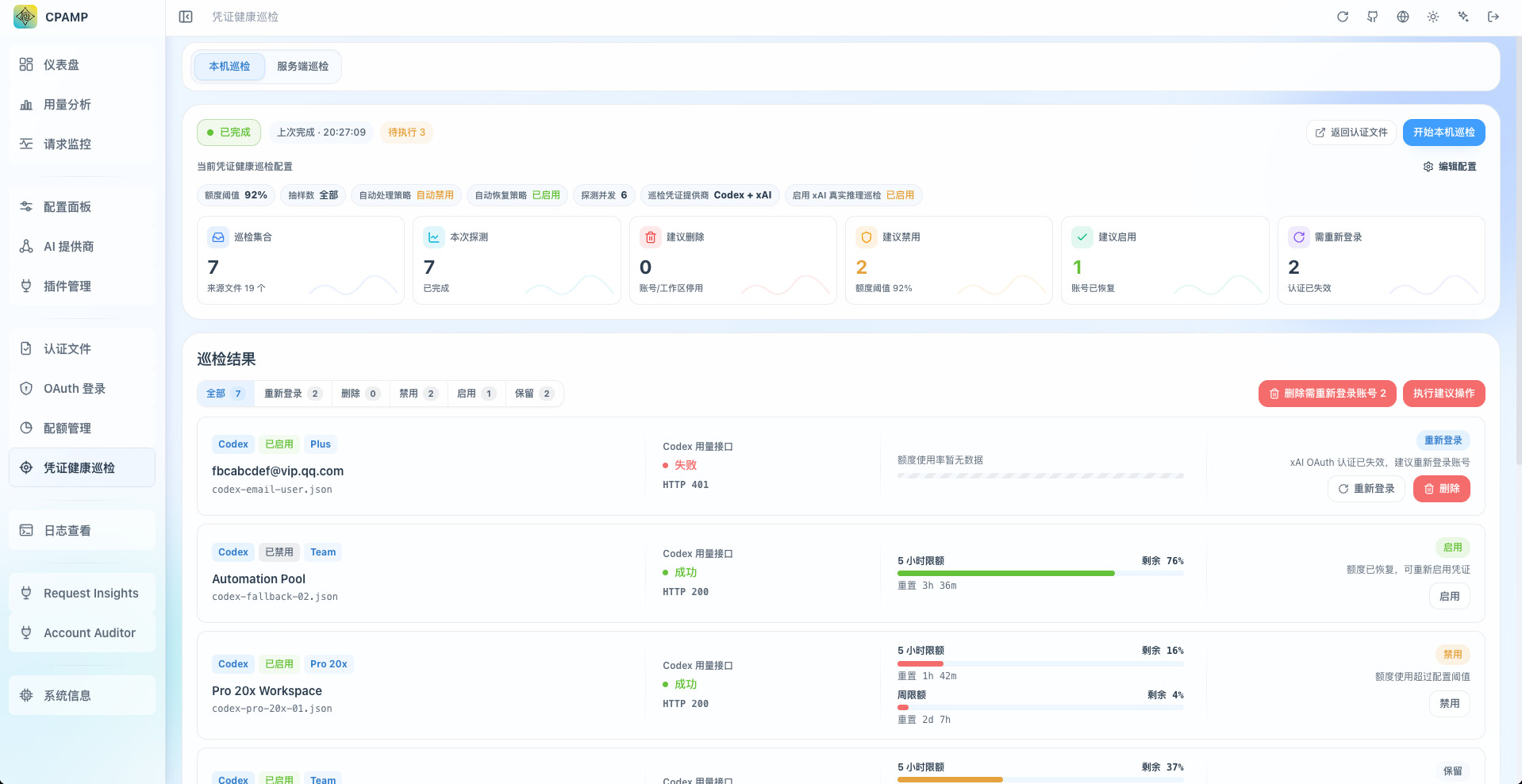Click the logout icon at the top right

coord(1493,17)
